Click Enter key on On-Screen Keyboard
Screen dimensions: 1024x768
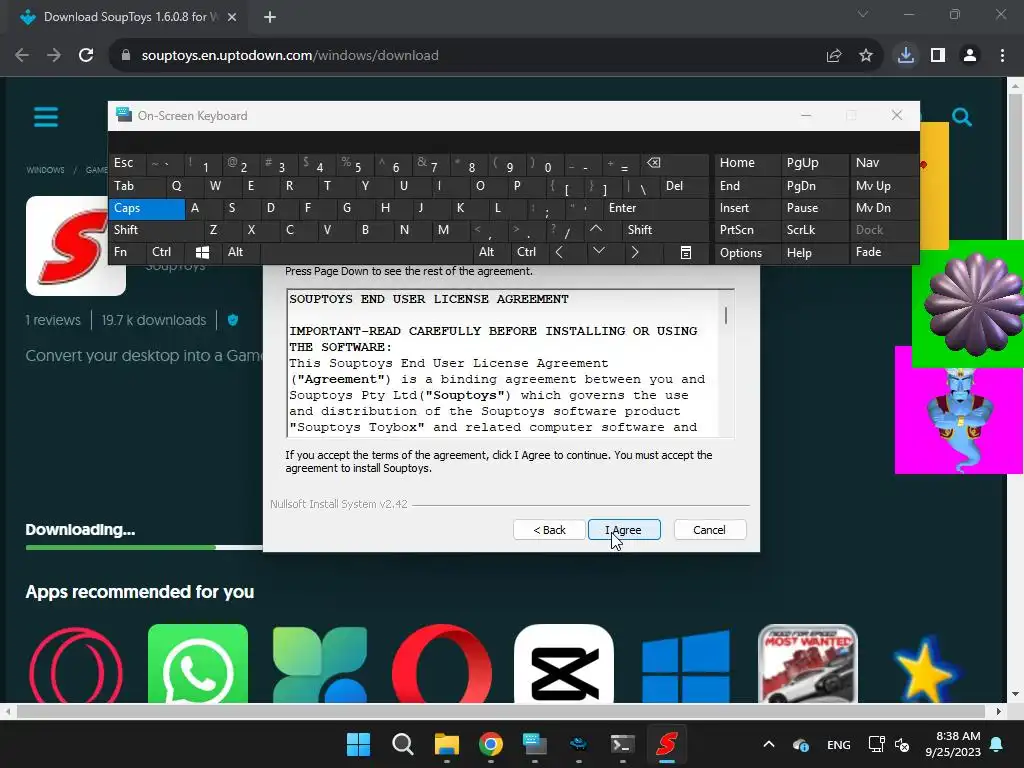point(656,208)
